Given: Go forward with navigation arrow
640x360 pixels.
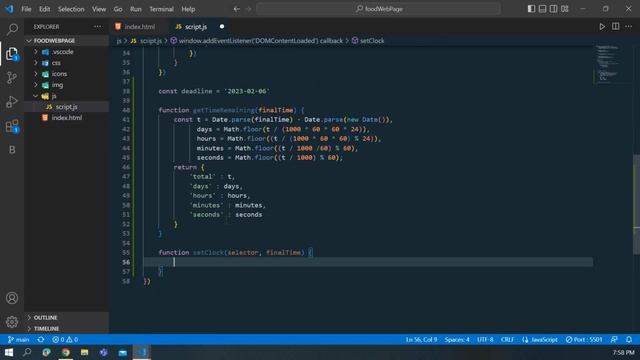Looking at the screenshot, I should pos(249,9).
